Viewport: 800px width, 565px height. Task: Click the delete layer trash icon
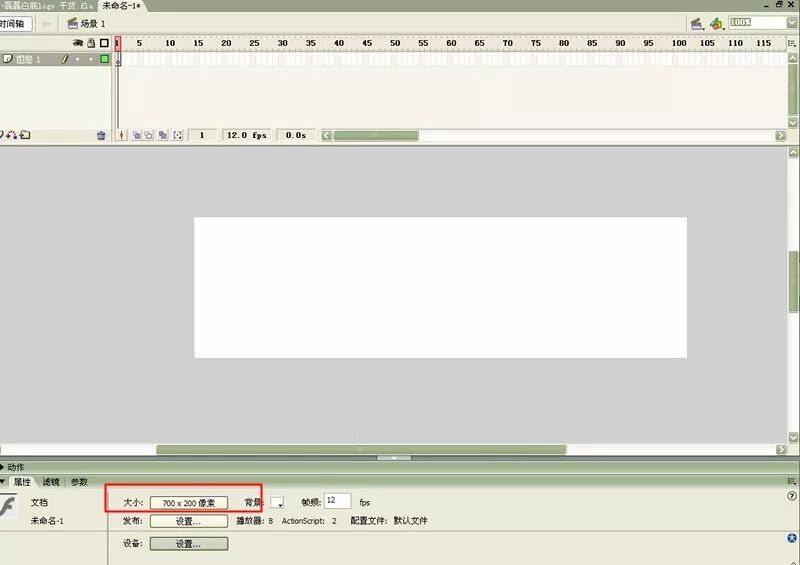click(100, 135)
